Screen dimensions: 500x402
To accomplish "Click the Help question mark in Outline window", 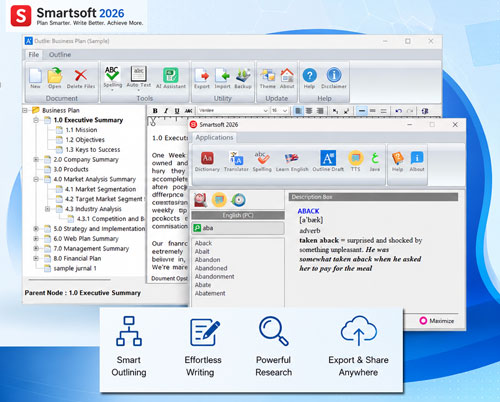I will (309, 75).
